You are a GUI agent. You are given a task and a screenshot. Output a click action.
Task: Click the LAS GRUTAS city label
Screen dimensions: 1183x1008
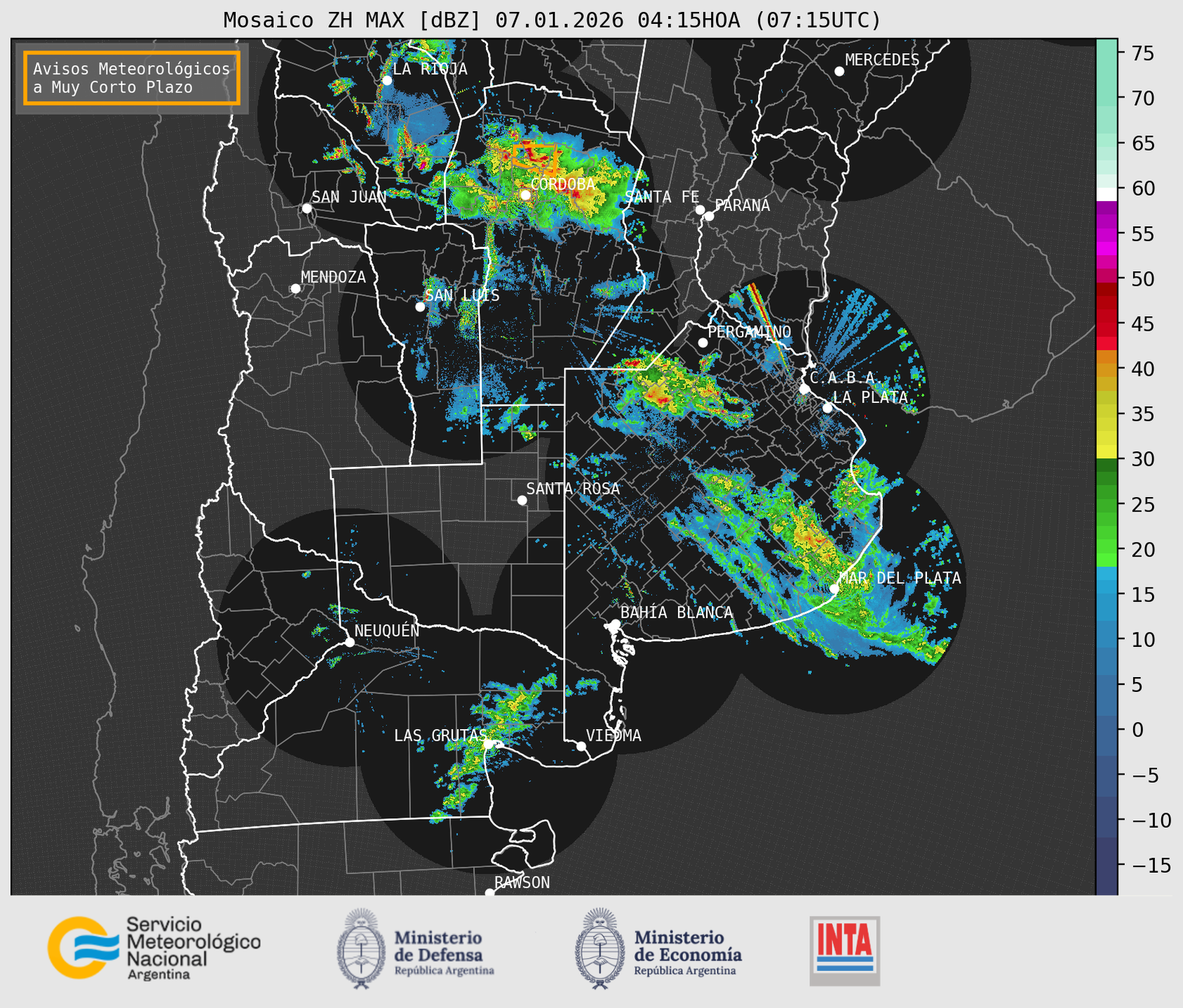(440, 735)
